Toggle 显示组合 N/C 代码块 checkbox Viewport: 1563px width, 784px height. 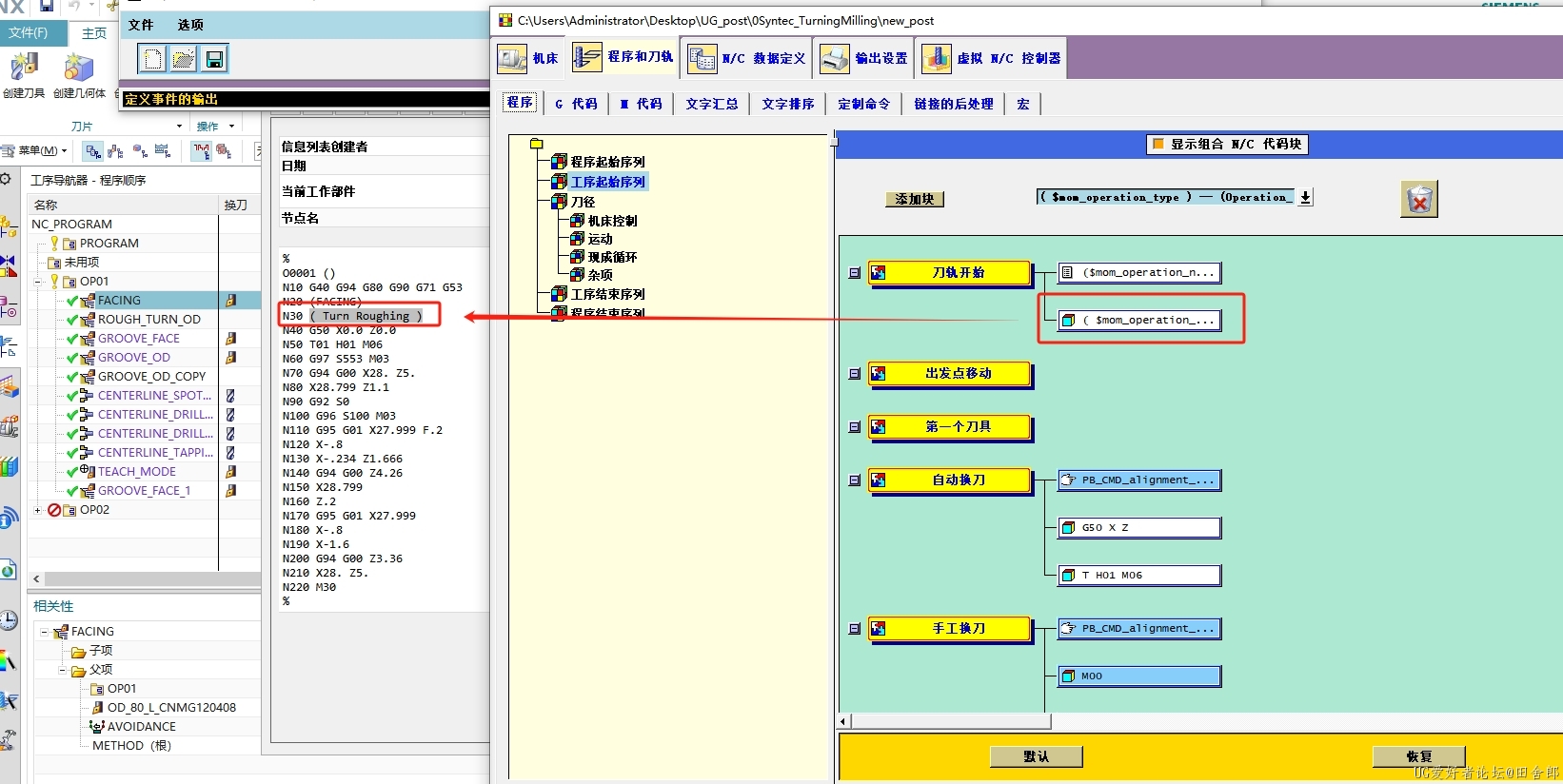[x=1158, y=144]
